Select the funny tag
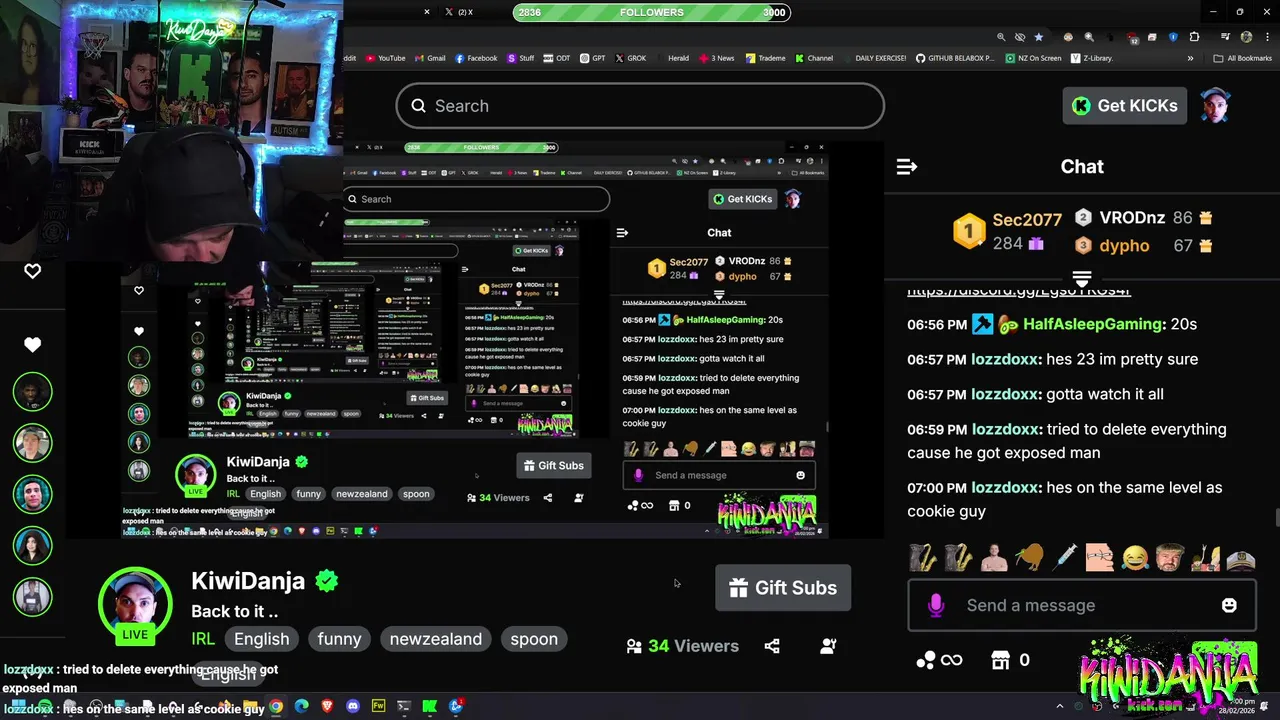 (339, 639)
